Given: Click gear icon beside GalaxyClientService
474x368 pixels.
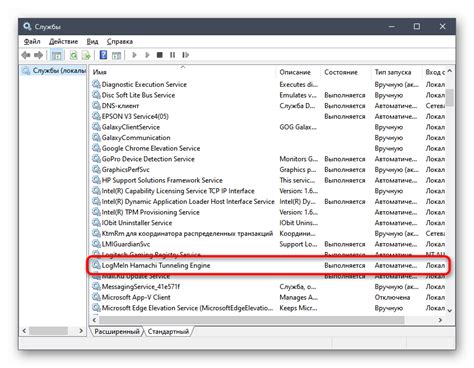Looking at the screenshot, I should (x=96, y=127).
